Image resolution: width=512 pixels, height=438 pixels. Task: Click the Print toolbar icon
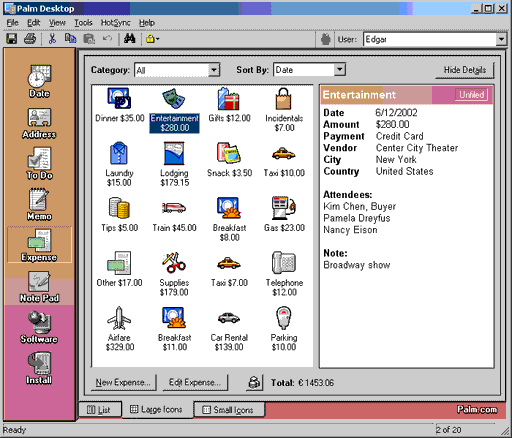pos(30,39)
